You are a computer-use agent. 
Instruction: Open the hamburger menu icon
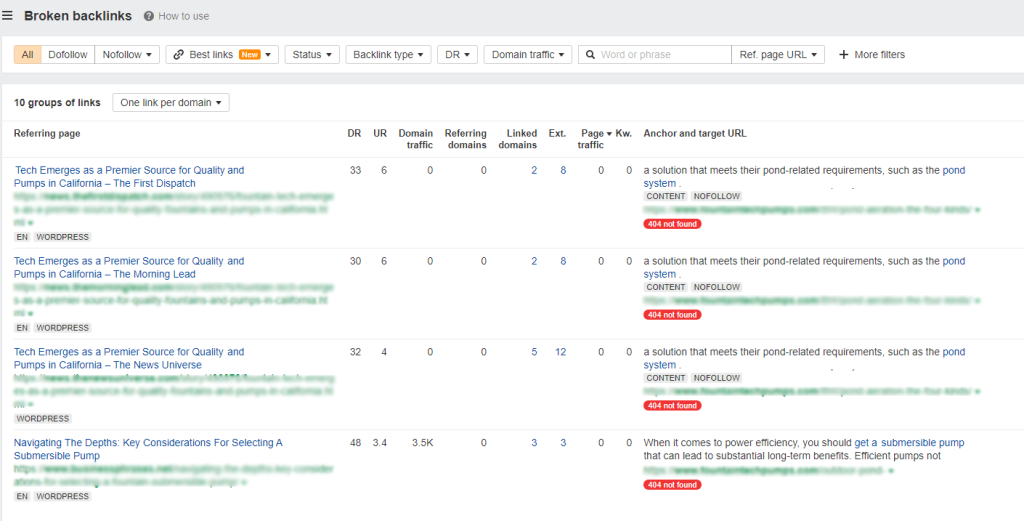point(7,16)
